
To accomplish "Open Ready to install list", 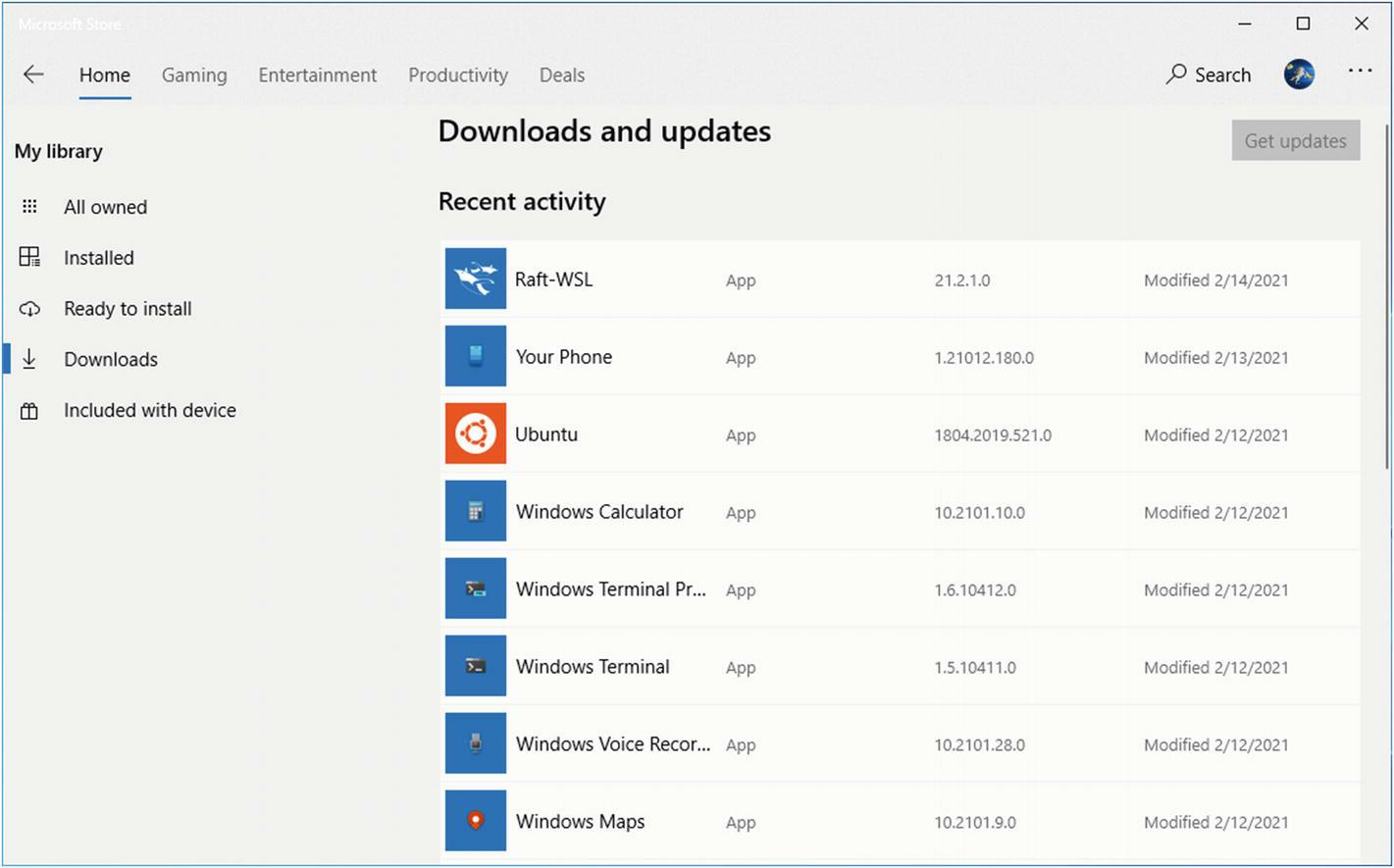I will (x=128, y=309).
